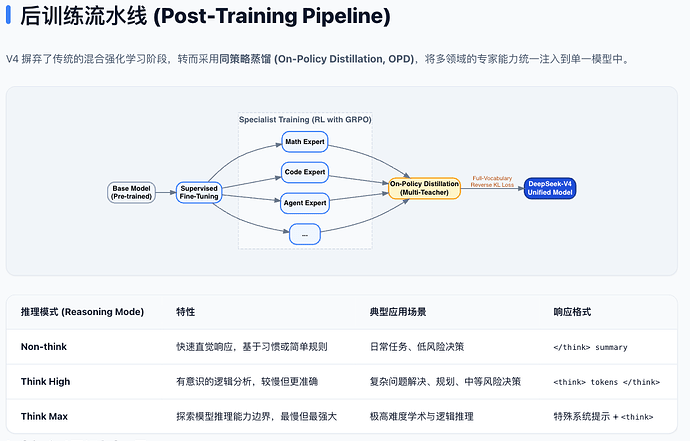Click the '响应格式' column header

[572, 312]
